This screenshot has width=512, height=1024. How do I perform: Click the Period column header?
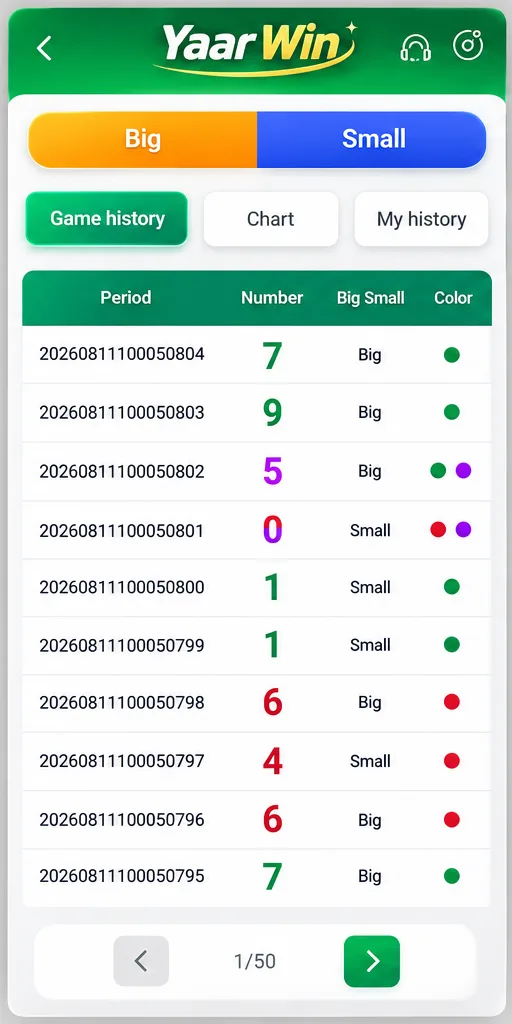(x=126, y=298)
